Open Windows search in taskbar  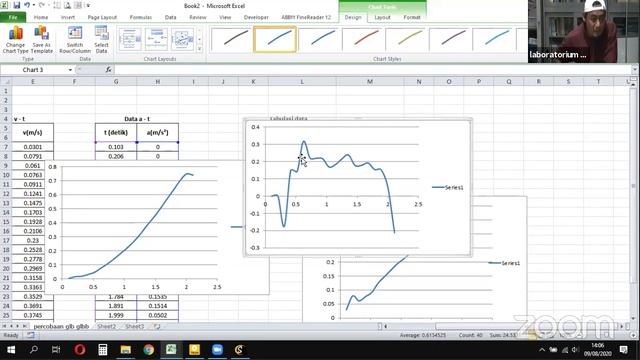[33, 350]
